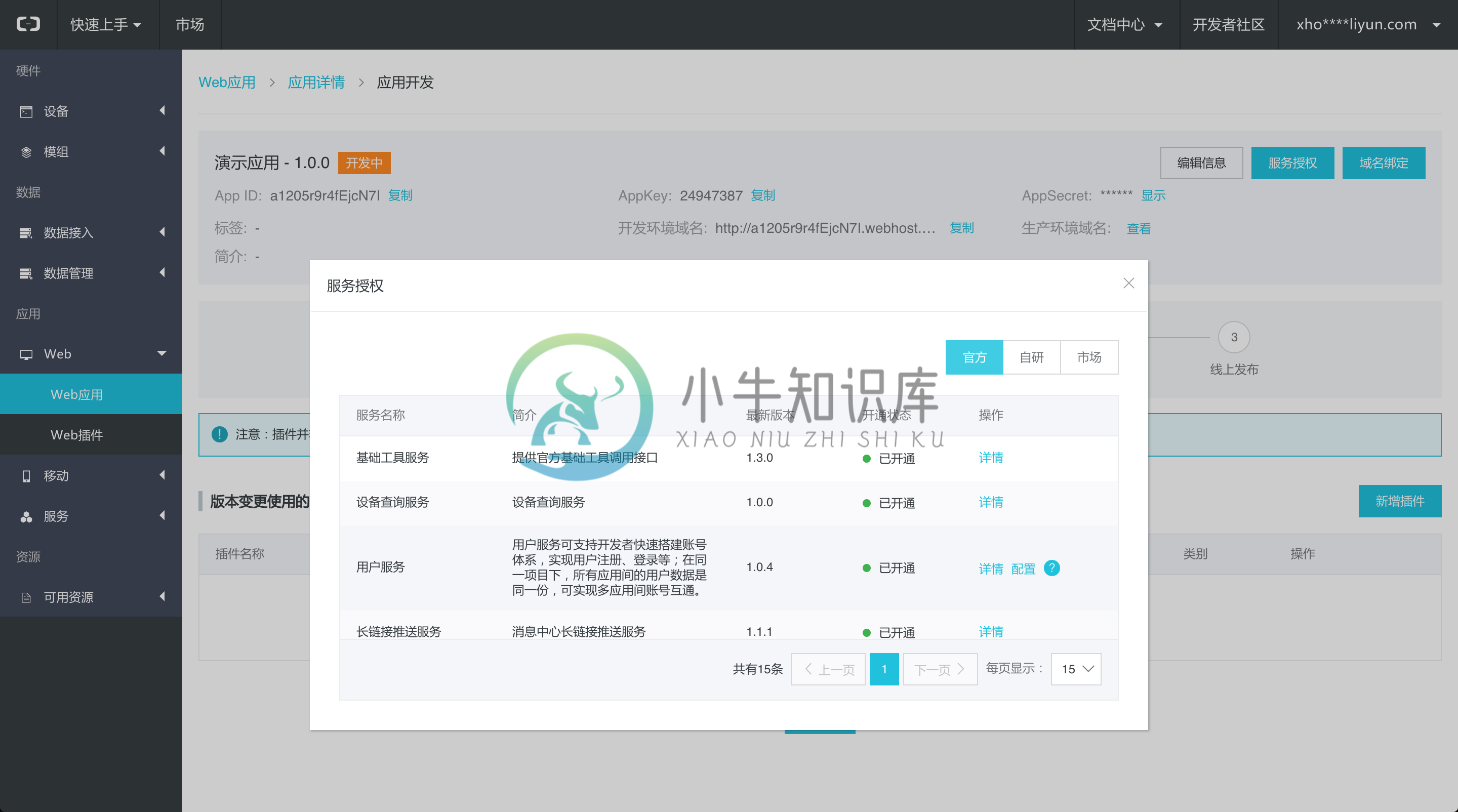The image size is (1458, 812).
Task: Click the 域名绑定 button
Action: click(1384, 163)
